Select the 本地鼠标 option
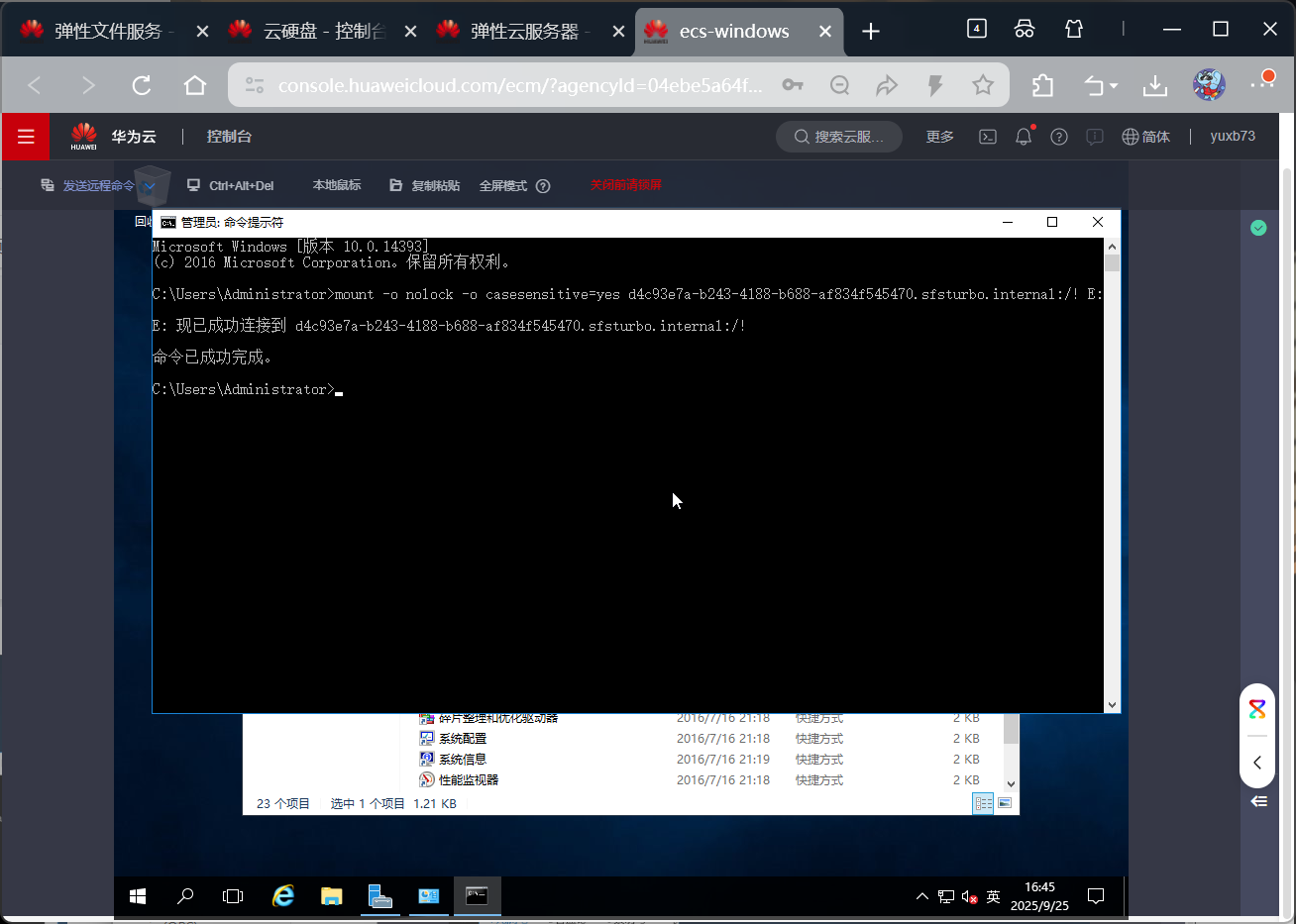This screenshot has width=1296, height=924. coord(337,185)
